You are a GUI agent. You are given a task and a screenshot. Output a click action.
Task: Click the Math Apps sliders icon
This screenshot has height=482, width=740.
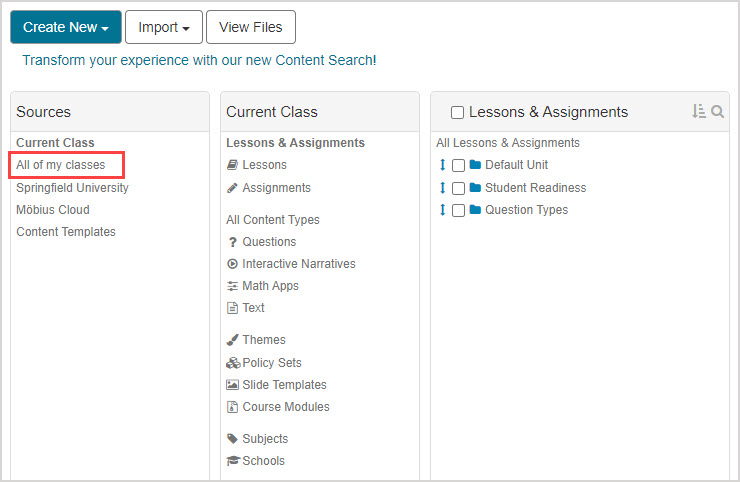click(233, 286)
